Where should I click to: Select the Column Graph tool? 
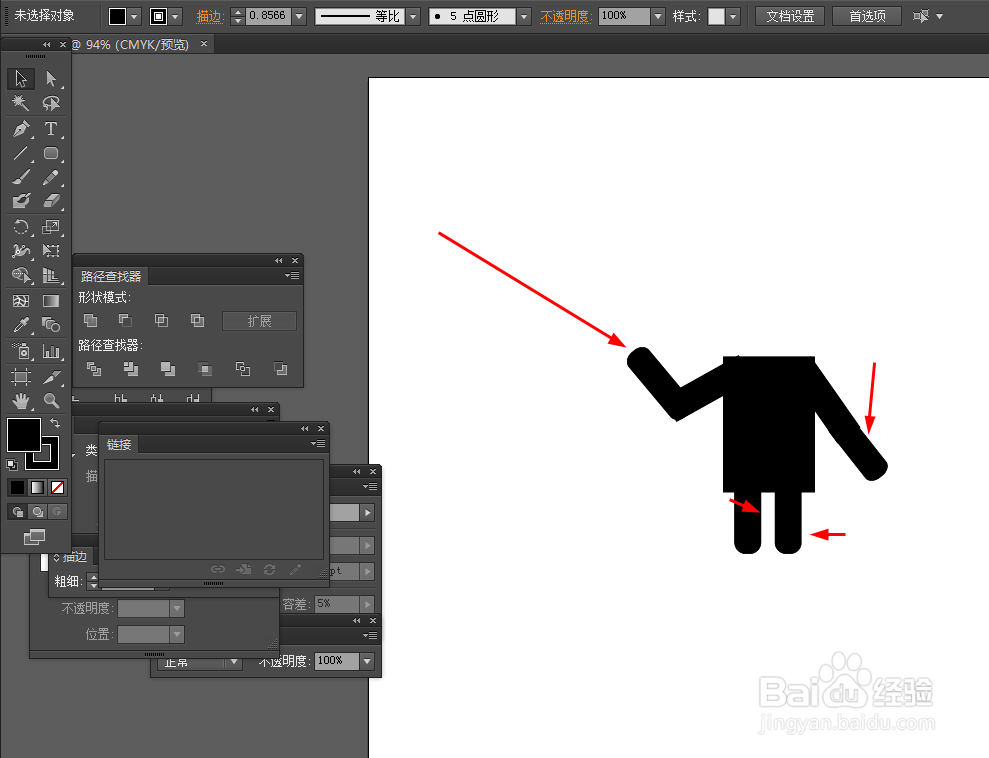[x=51, y=351]
